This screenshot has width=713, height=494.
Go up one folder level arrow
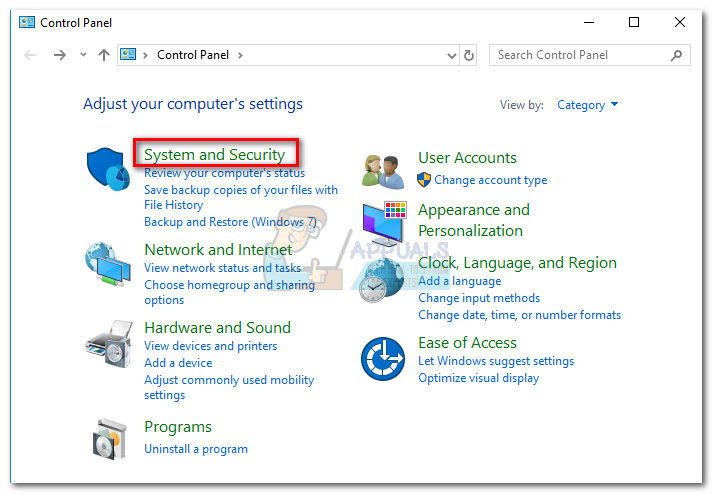104,55
